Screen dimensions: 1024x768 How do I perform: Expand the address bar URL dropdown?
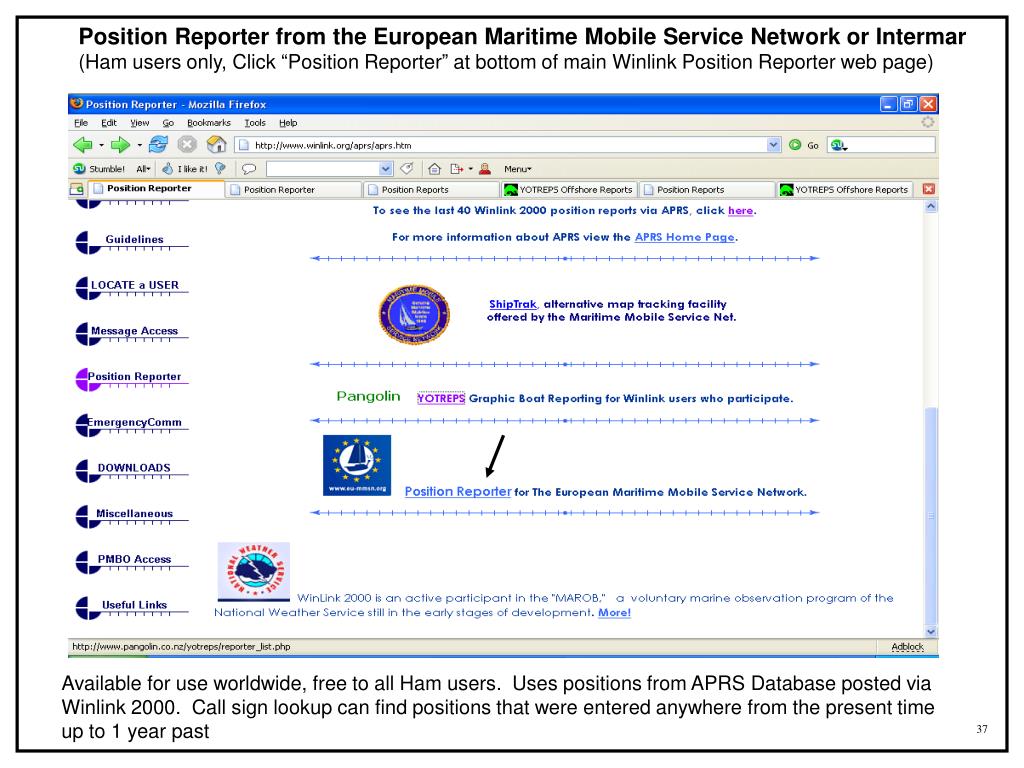[x=773, y=145]
